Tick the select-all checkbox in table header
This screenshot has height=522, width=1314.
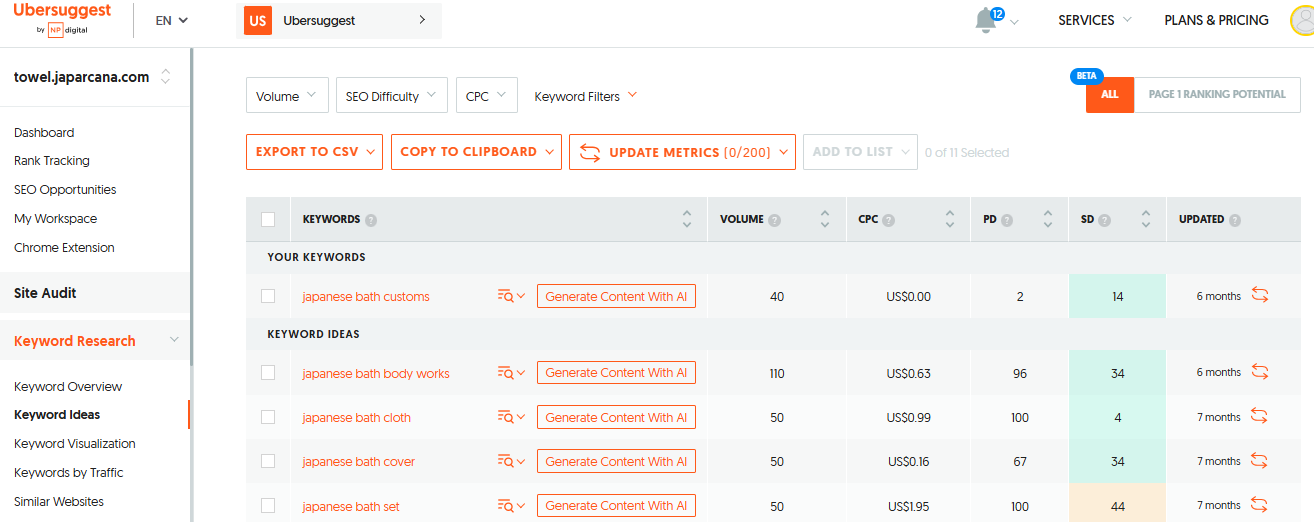point(268,219)
